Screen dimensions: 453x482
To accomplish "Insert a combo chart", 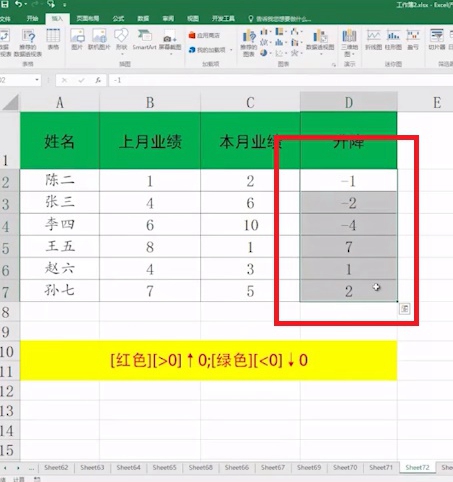I will point(296,42).
